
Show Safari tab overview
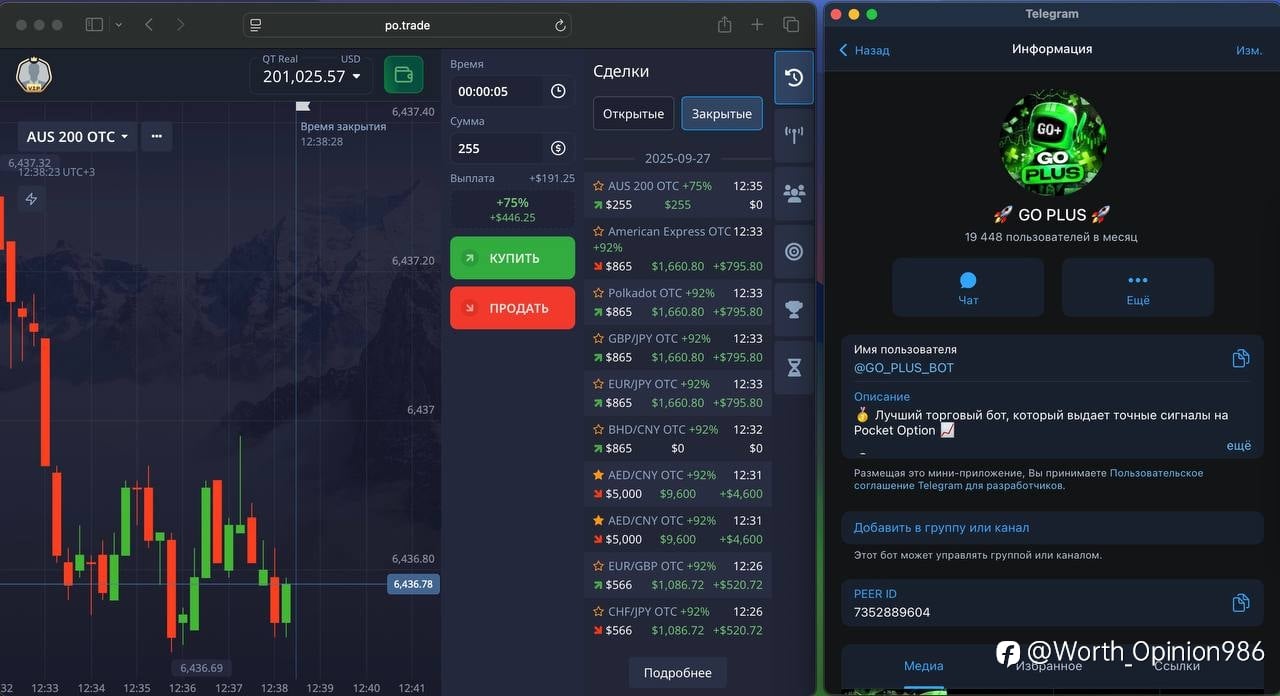point(791,25)
